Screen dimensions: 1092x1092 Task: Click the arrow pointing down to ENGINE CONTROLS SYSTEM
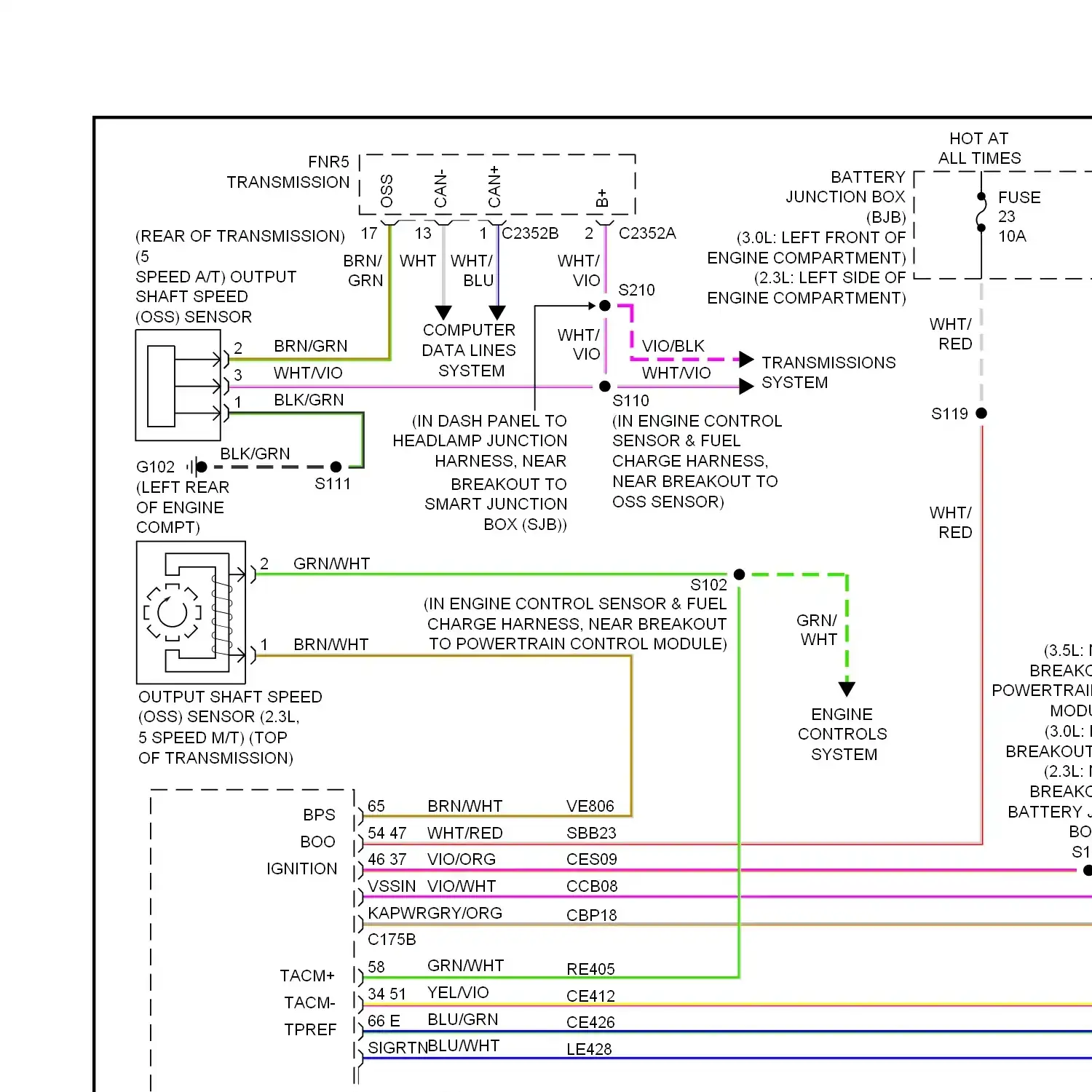[x=847, y=689]
